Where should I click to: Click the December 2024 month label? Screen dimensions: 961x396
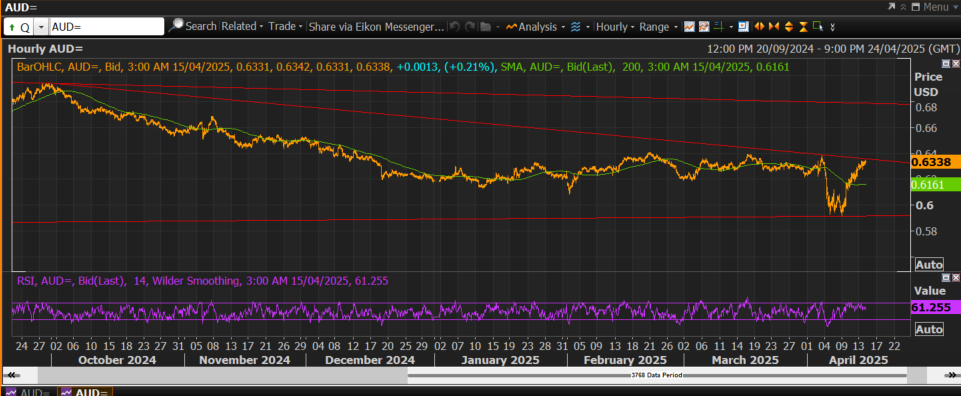tap(370, 360)
